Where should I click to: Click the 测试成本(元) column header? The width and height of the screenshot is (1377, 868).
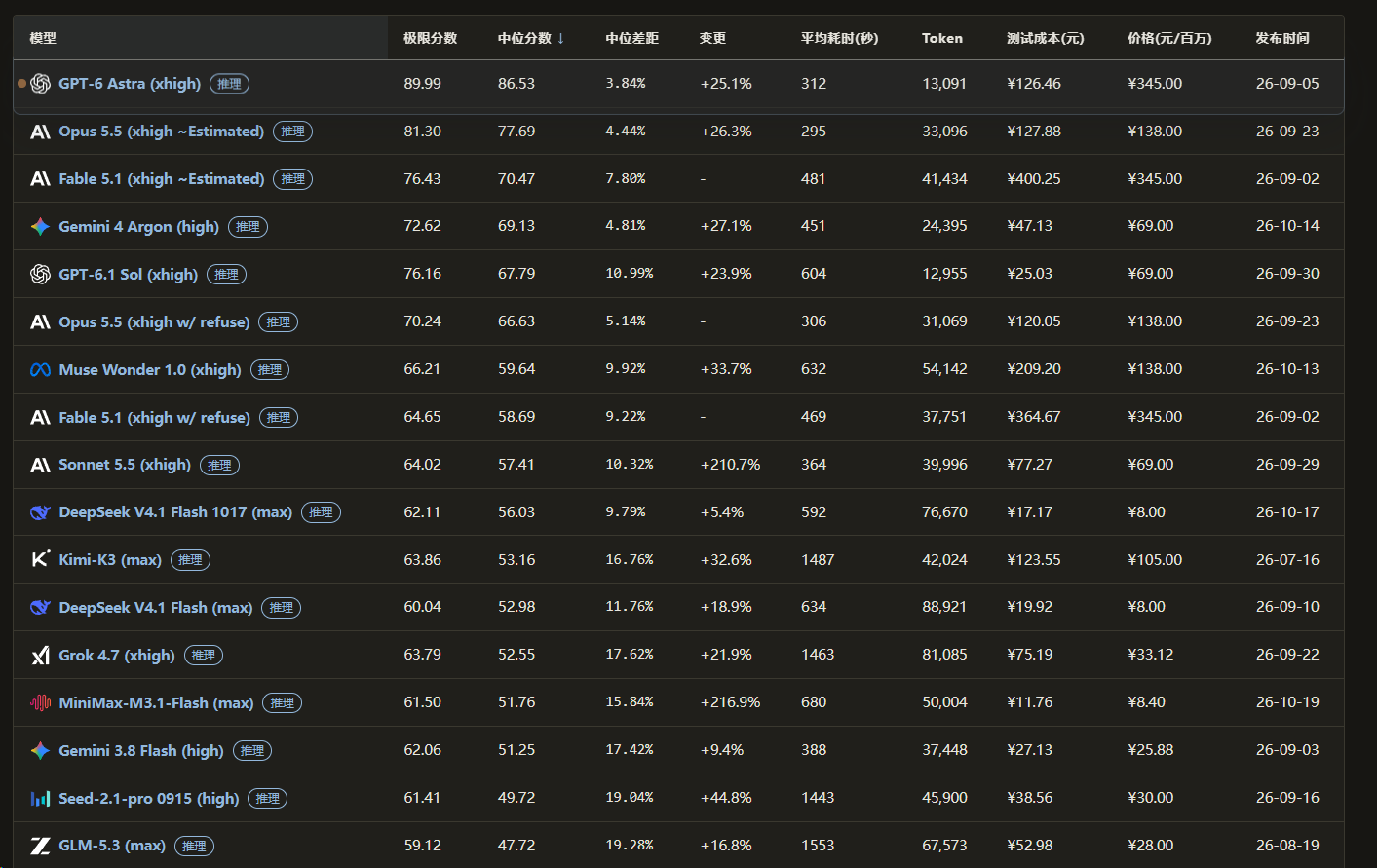[1045, 38]
